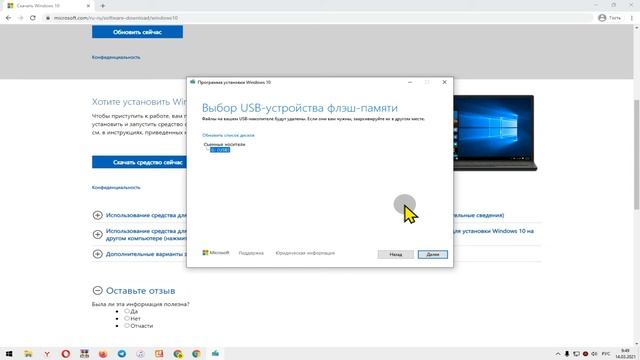Image resolution: width=640 pixels, height=360 pixels.
Task: Open Firefox from the taskbar
Action: point(103,354)
